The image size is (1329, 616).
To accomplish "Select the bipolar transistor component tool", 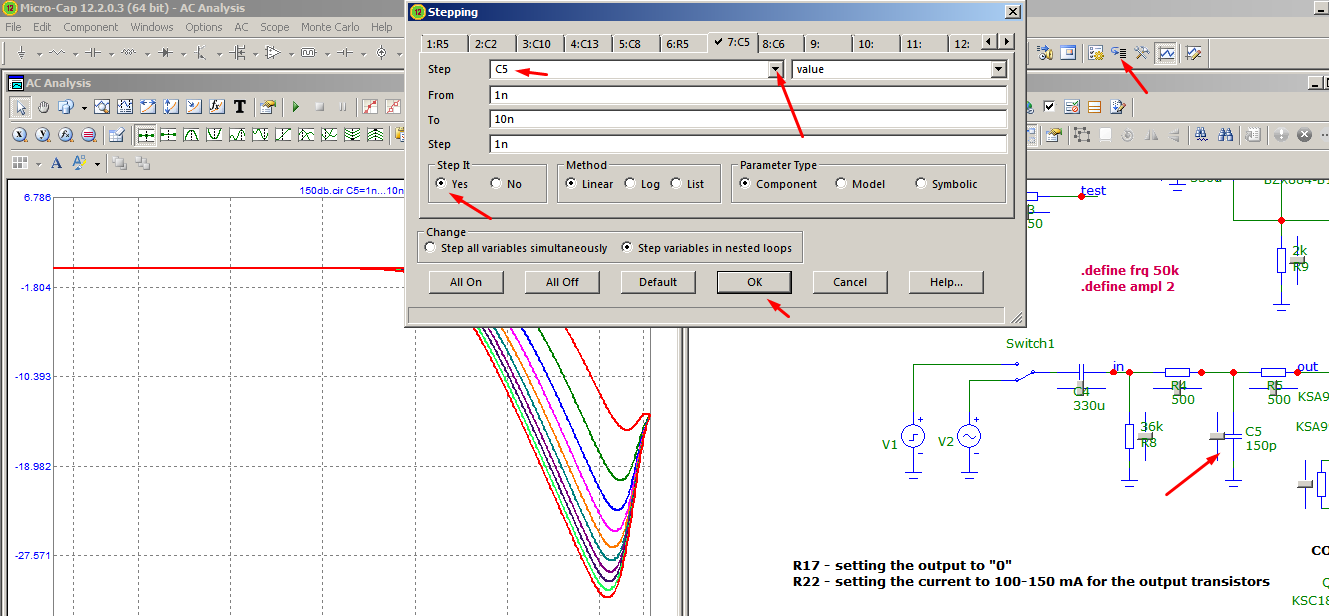I will (201, 52).
